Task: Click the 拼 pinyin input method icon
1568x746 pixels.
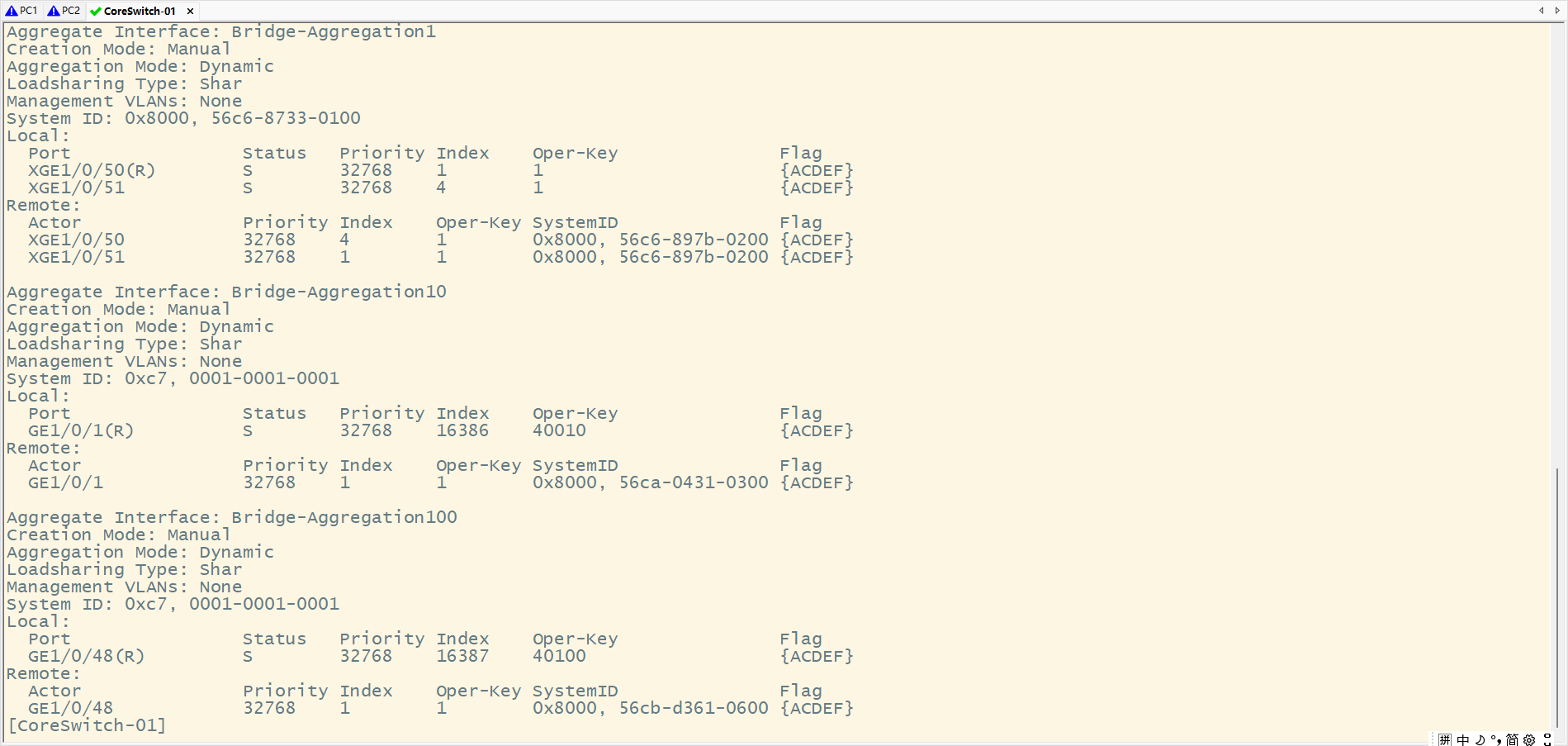Action: click(1445, 739)
